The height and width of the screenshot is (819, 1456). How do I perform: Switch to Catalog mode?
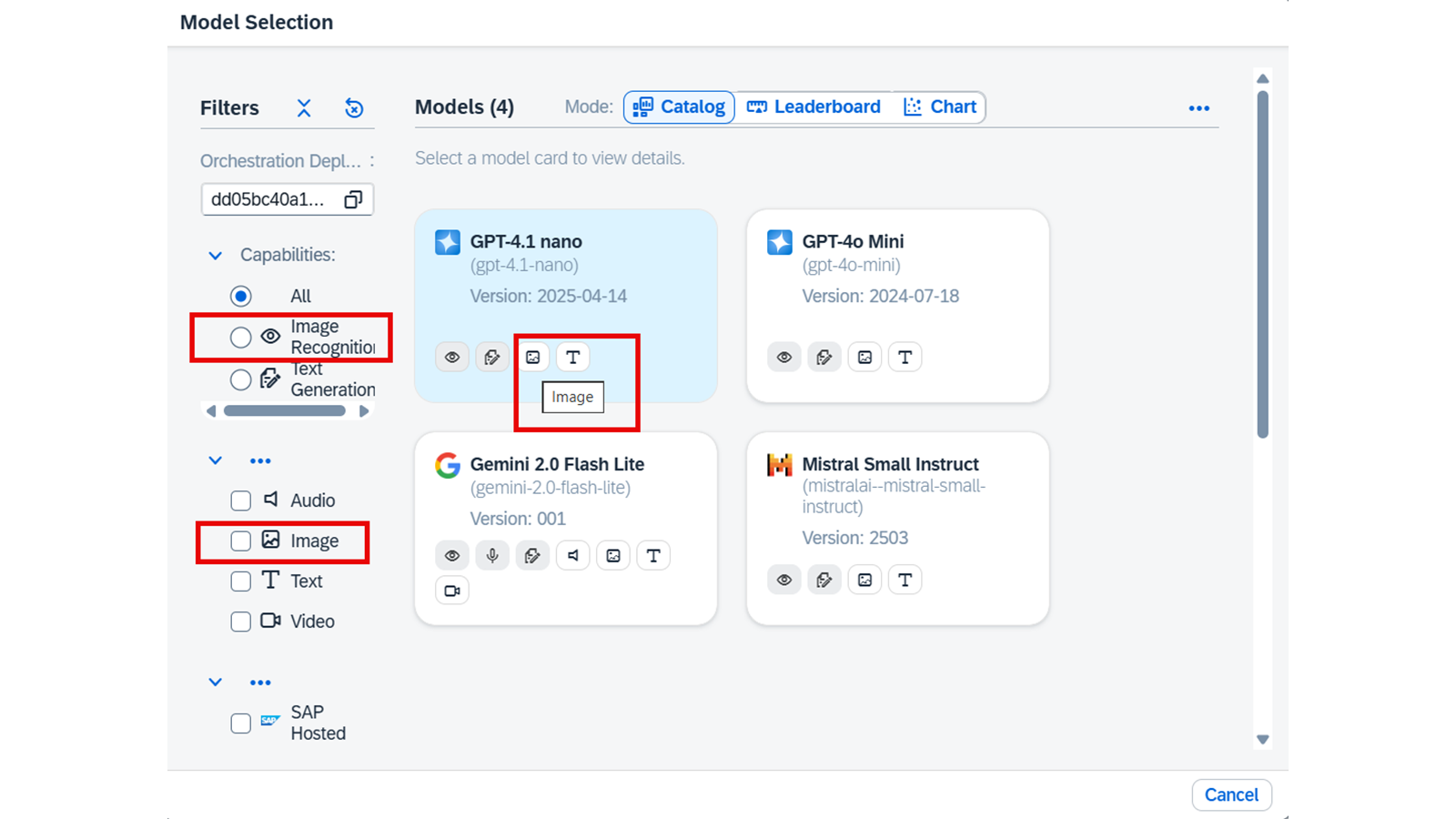tap(679, 107)
